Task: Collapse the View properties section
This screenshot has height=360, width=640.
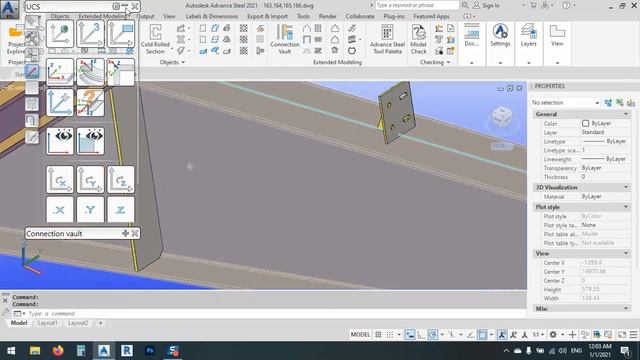Action: pos(626,253)
